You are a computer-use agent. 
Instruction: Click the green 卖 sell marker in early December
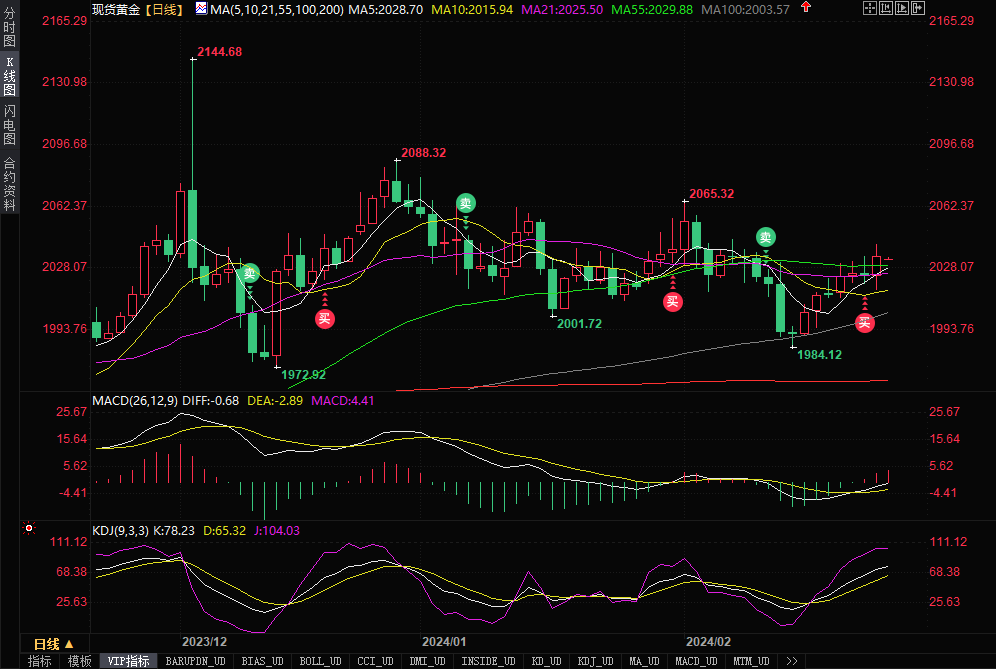click(250, 273)
